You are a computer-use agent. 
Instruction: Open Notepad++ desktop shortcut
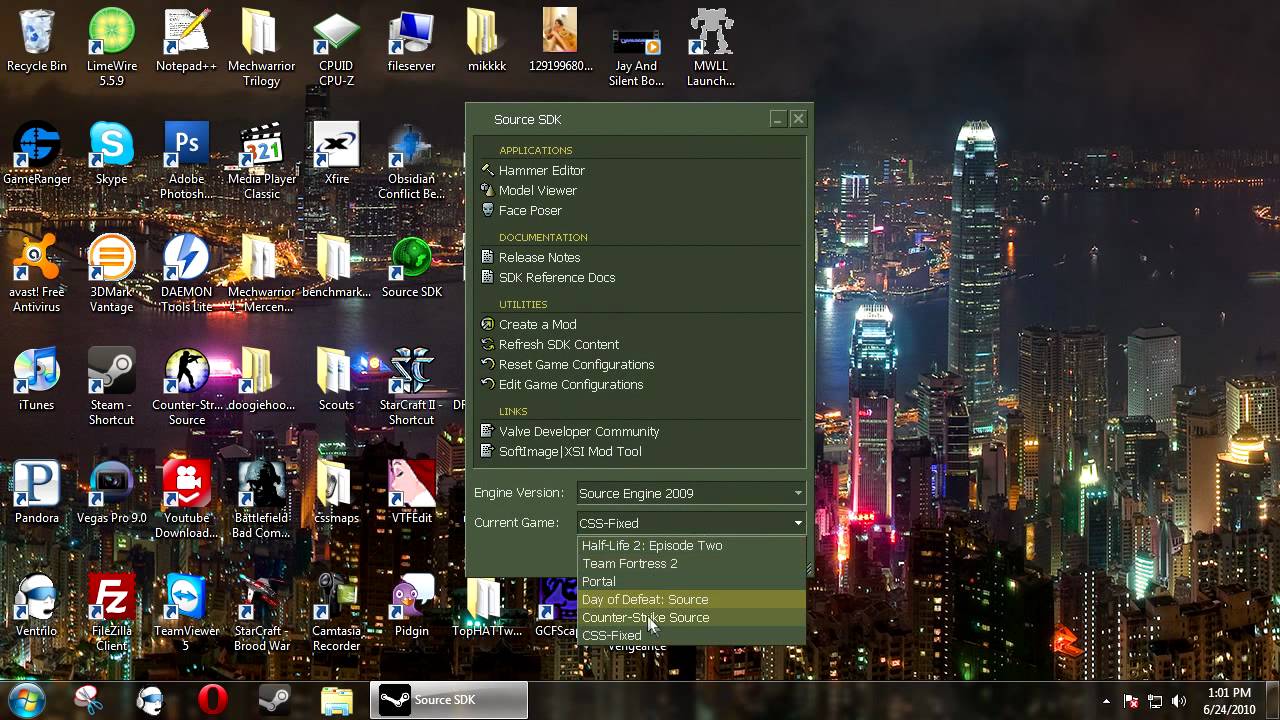(186, 41)
